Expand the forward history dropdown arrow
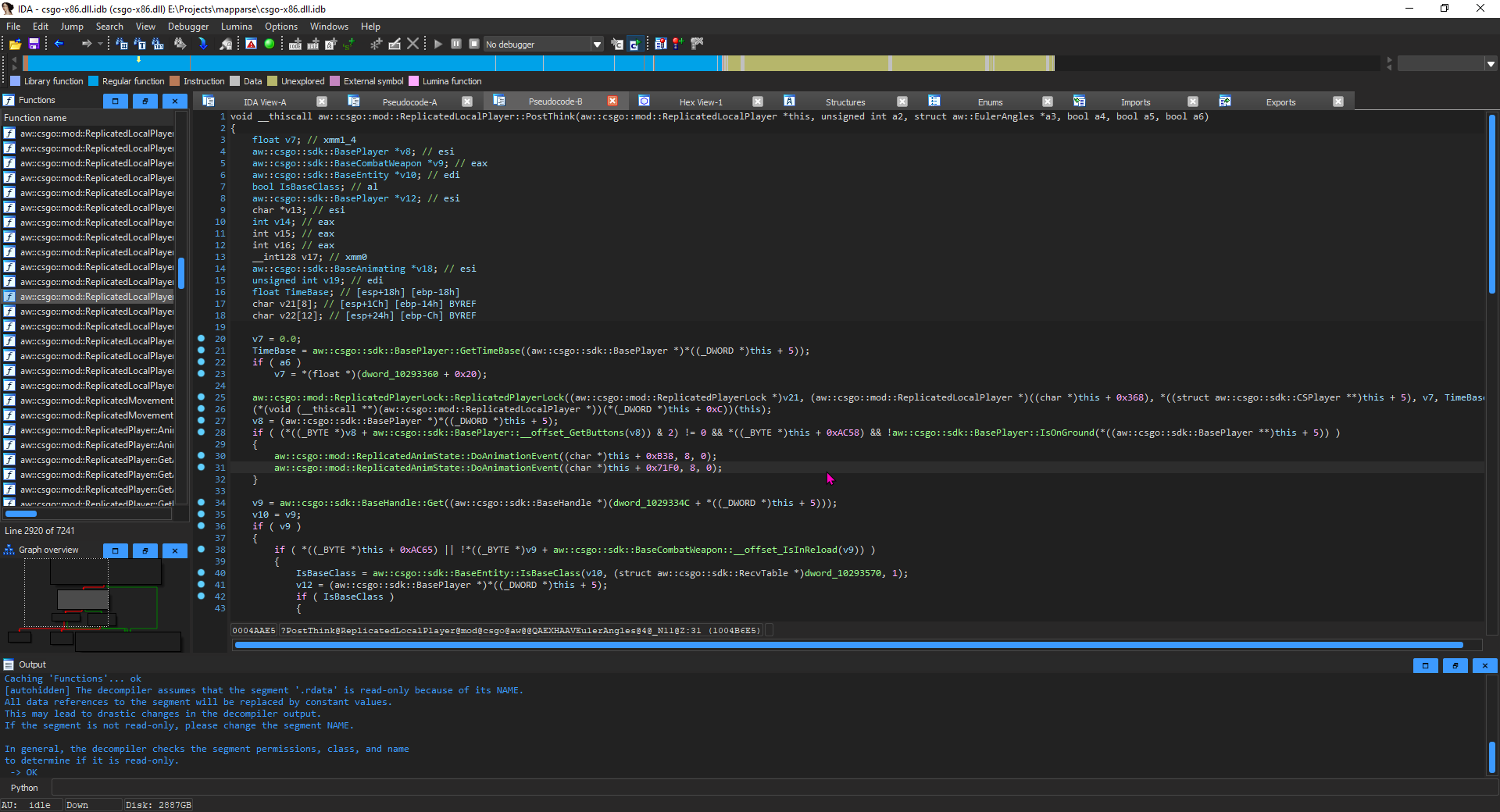This screenshot has width=1500, height=812. 100,45
